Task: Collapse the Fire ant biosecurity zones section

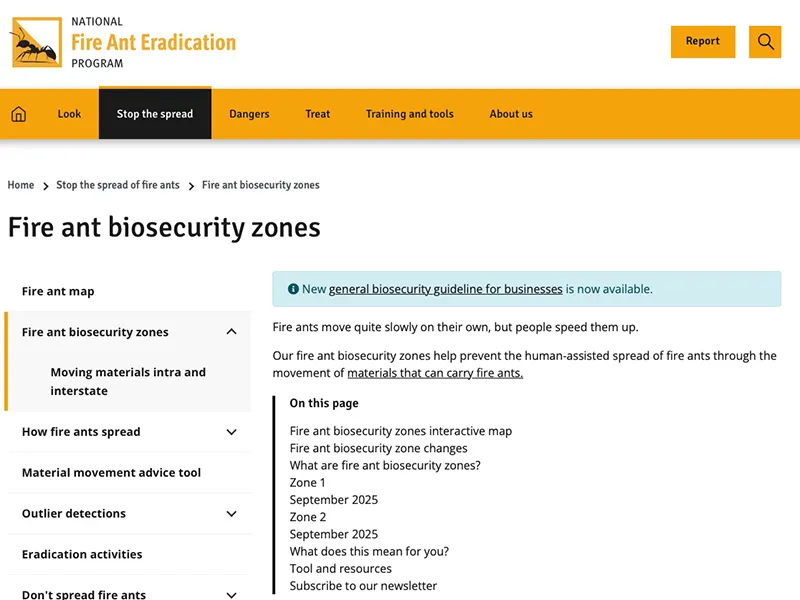Action: point(231,332)
